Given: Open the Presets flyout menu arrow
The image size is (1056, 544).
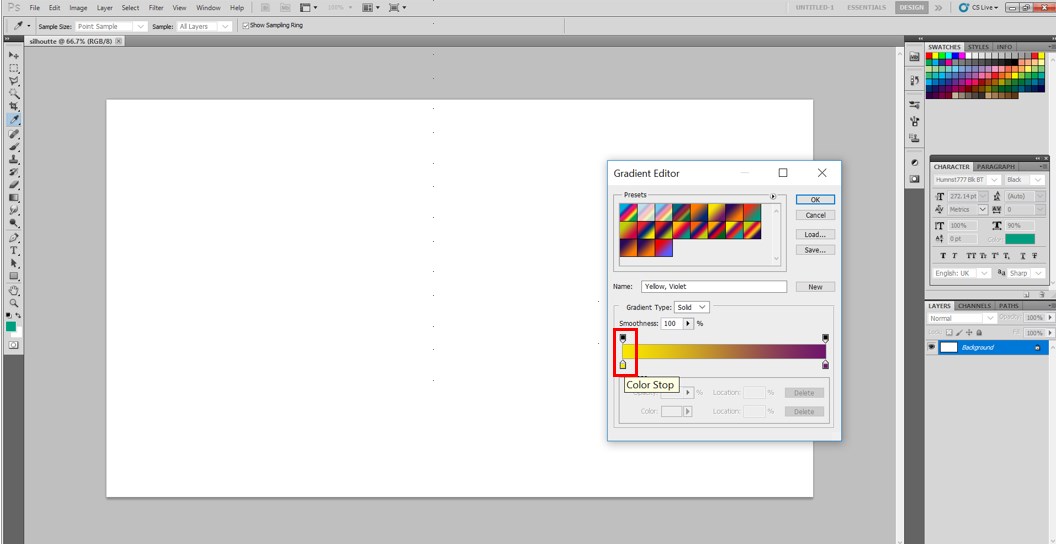Looking at the screenshot, I should 772,197.
